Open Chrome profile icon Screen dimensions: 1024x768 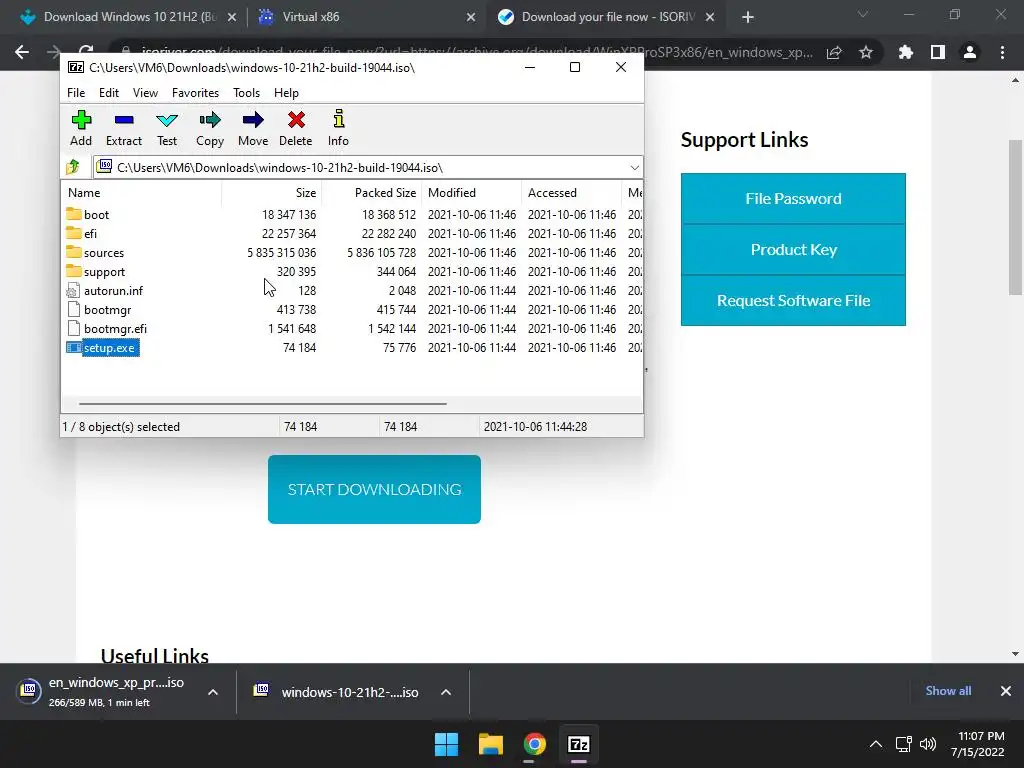pos(970,52)
